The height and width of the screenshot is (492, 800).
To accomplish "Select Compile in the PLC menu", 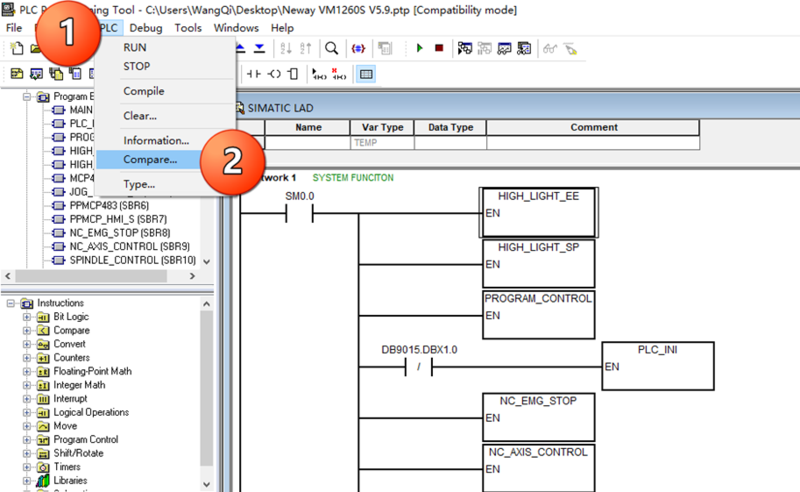I will (144, 91).
